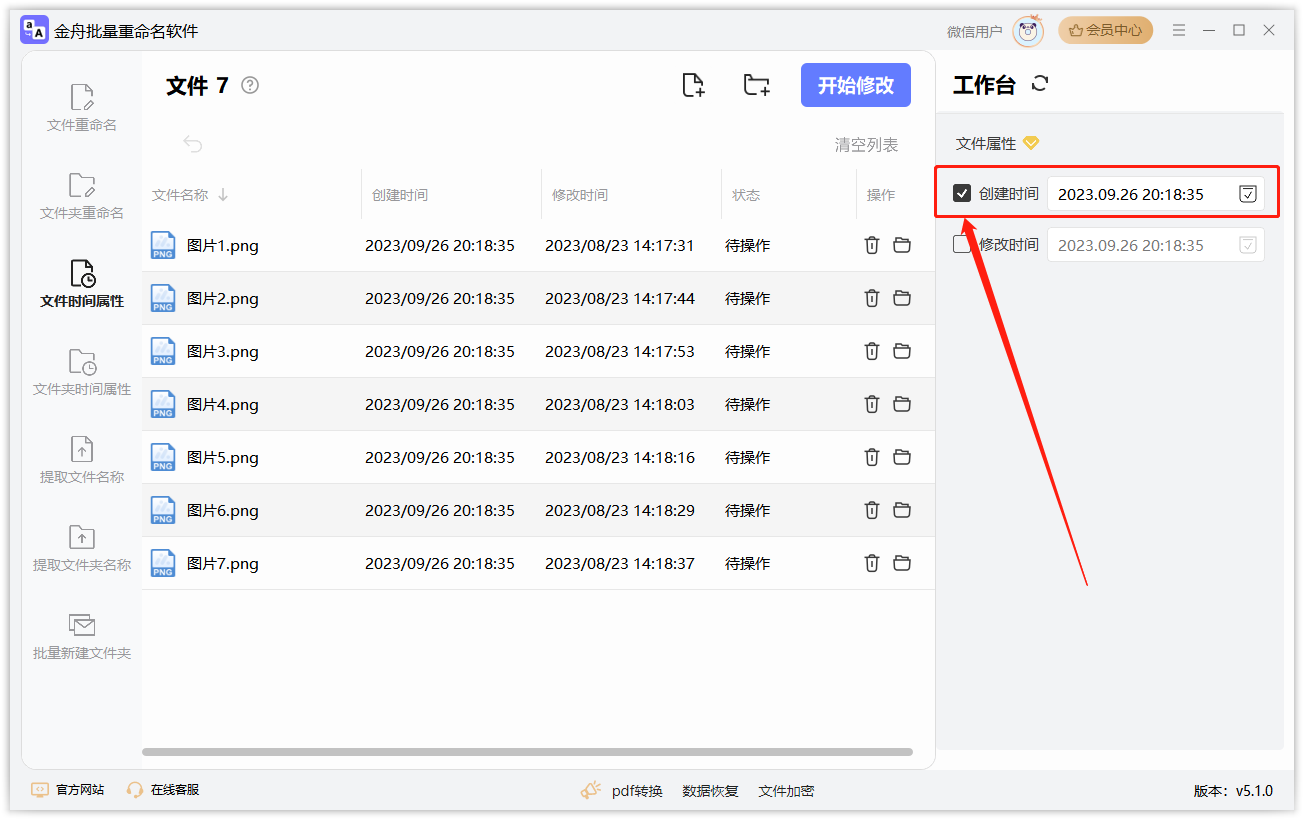The height and width of the screenshot is (820, 1304).
Task: Click the add files icon
Action: point(694,85)
